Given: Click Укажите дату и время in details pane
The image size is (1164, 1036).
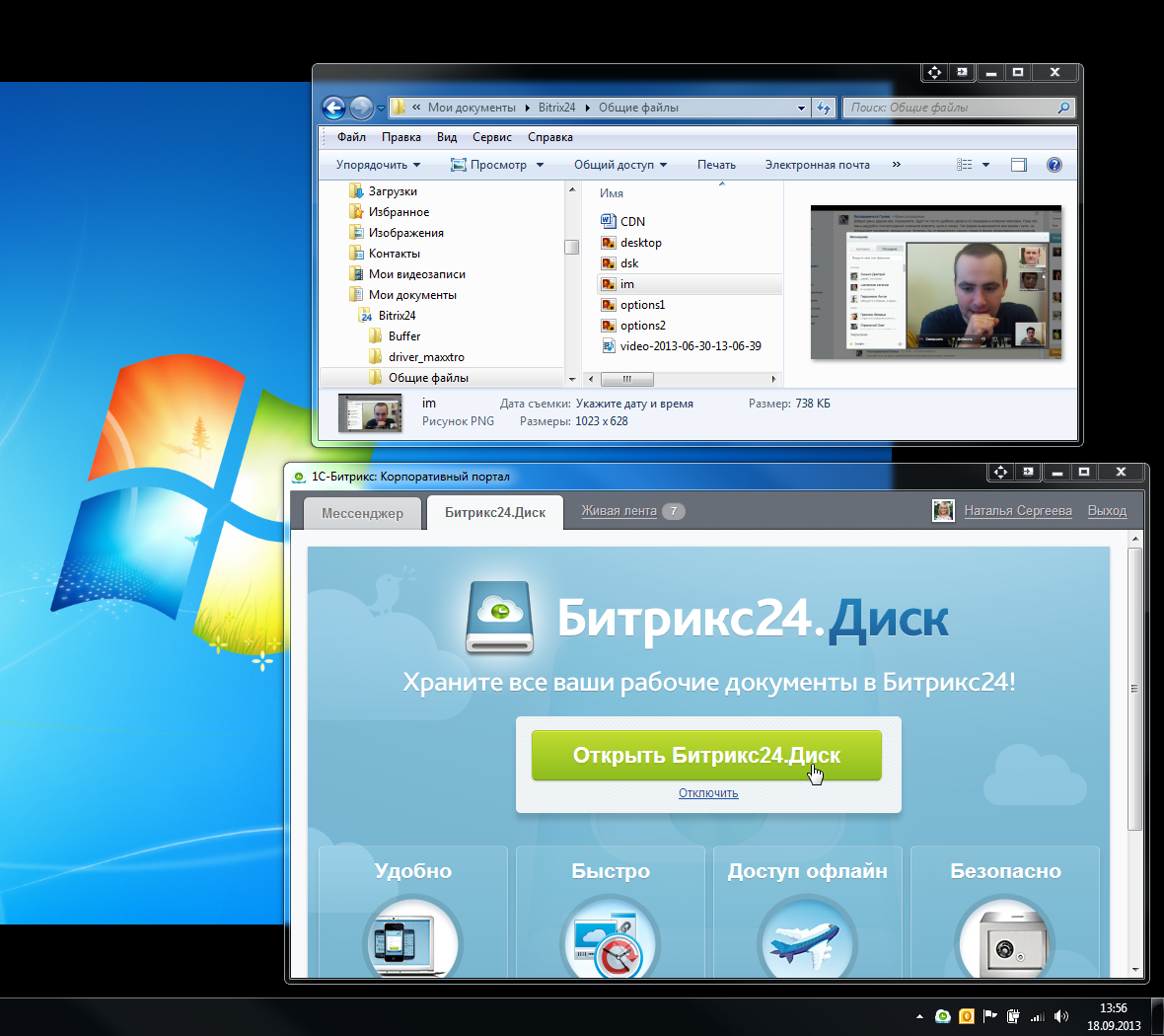Looking at the screenshot, I should [634, 404].
